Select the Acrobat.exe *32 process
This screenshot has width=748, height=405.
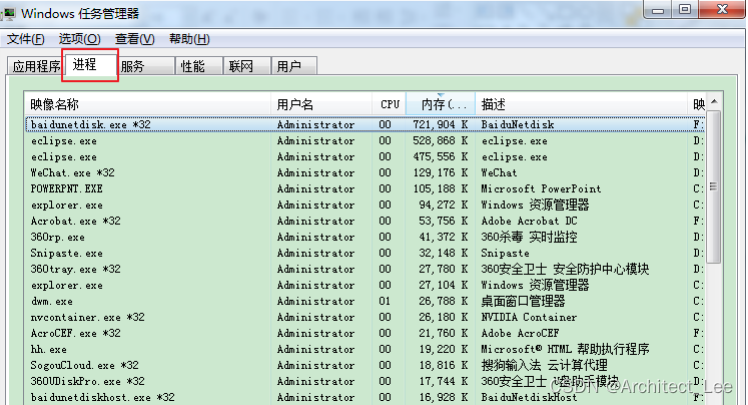point(365,221)
